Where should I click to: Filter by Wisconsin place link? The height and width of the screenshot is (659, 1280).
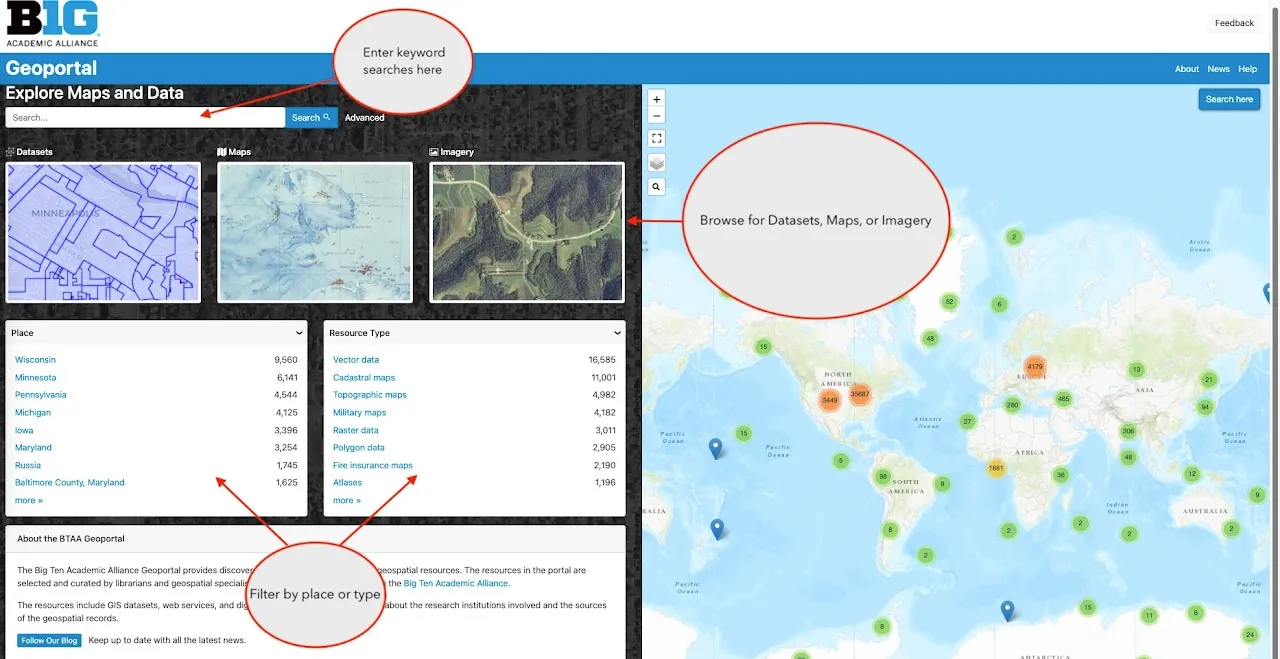[x=35, y=360]
